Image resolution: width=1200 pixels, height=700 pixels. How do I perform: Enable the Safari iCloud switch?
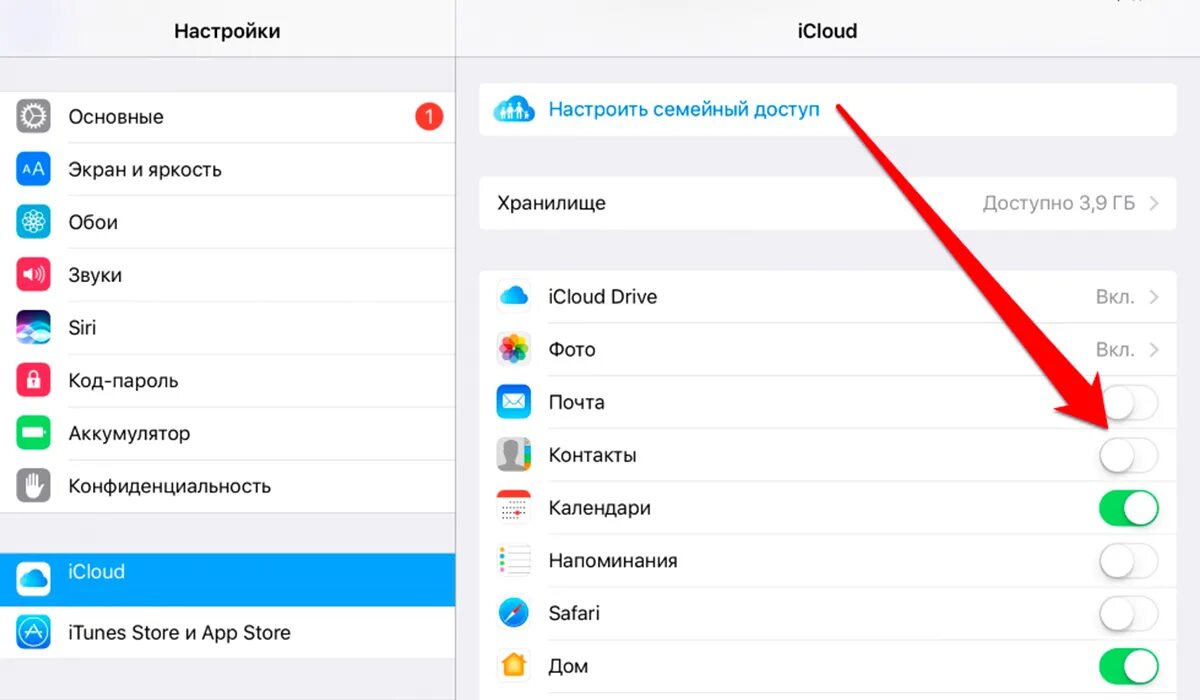pos(1129,613)
